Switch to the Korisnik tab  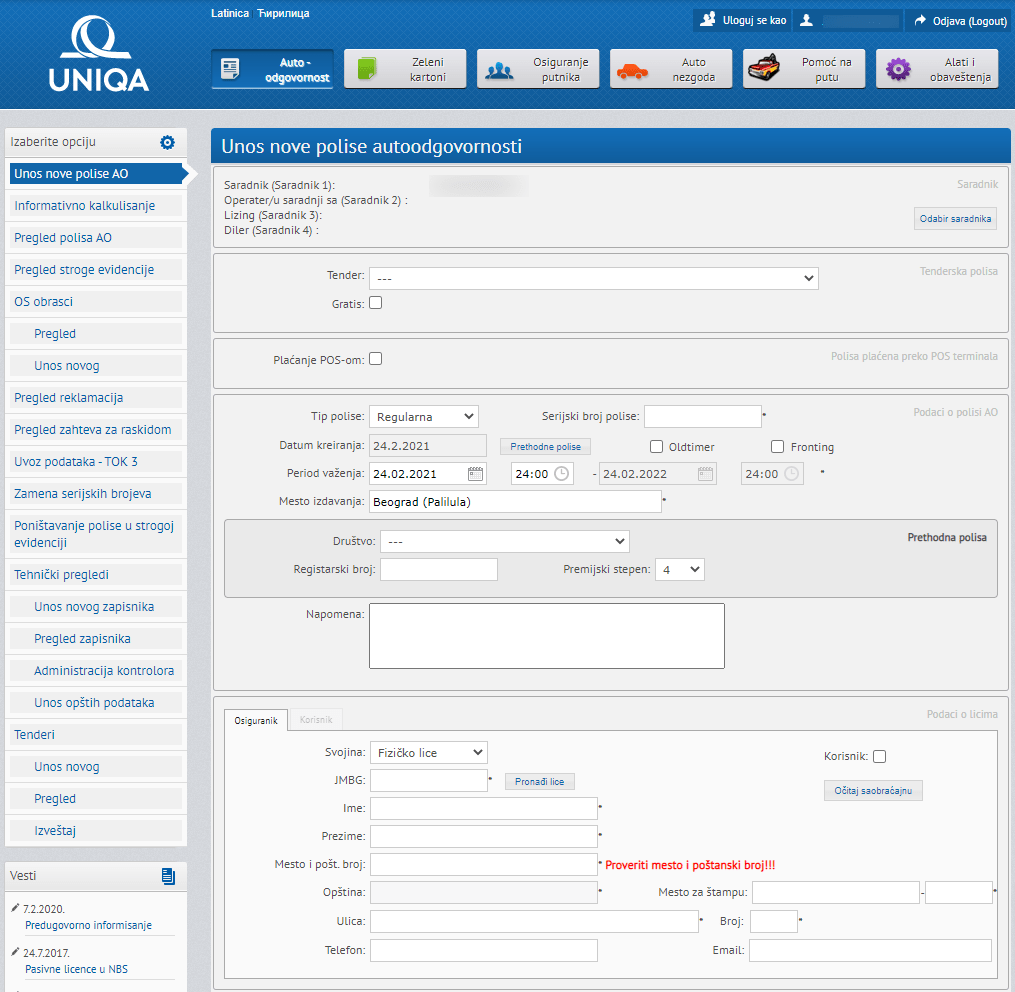click(316, 720)
